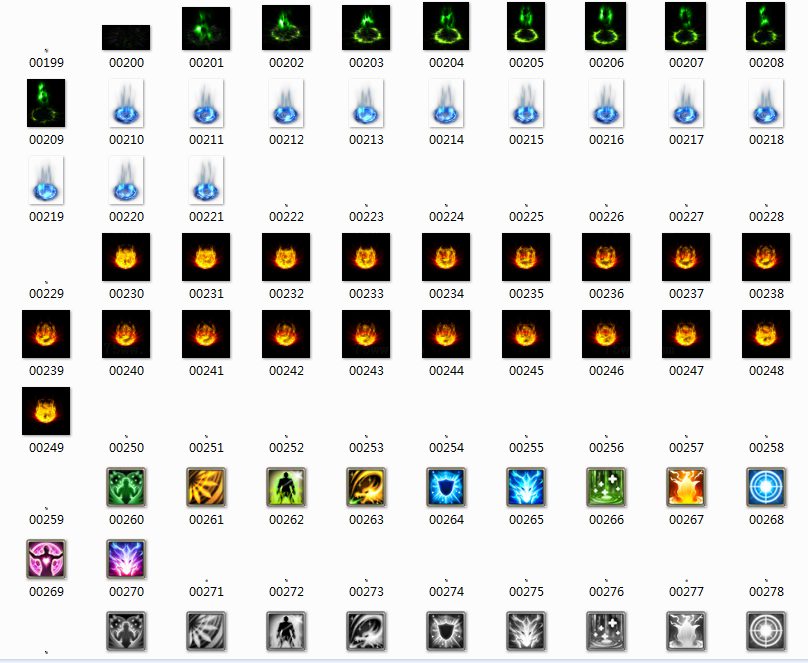Select the orange flame skill icon 00267
The image size is (808, 663).
(687, 490)
